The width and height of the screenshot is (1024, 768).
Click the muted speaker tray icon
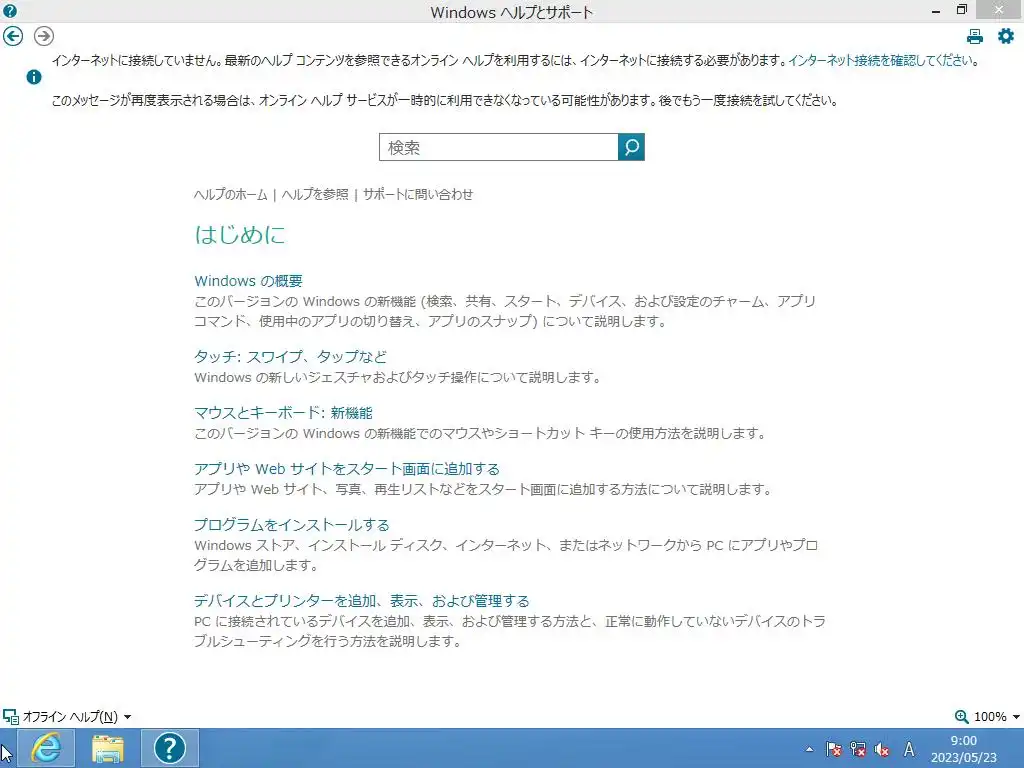(x=882, y=749)
